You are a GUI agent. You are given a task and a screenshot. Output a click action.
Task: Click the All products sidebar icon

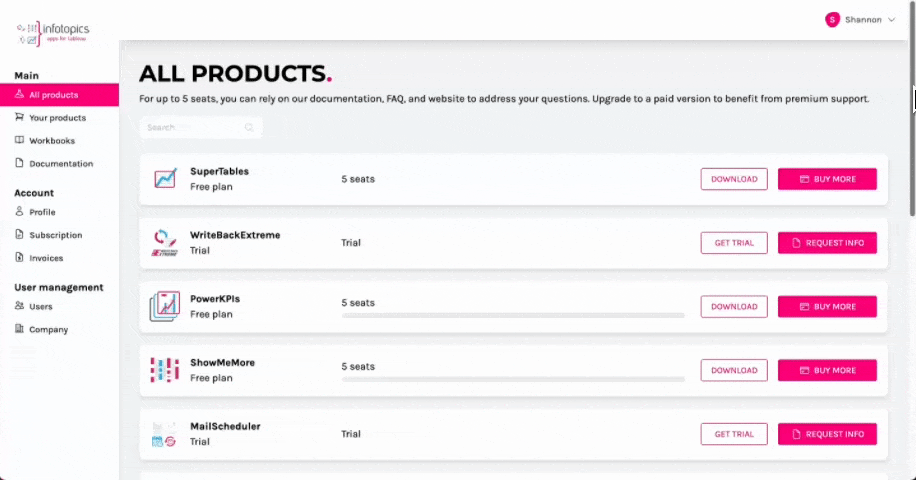pos(19,94)
